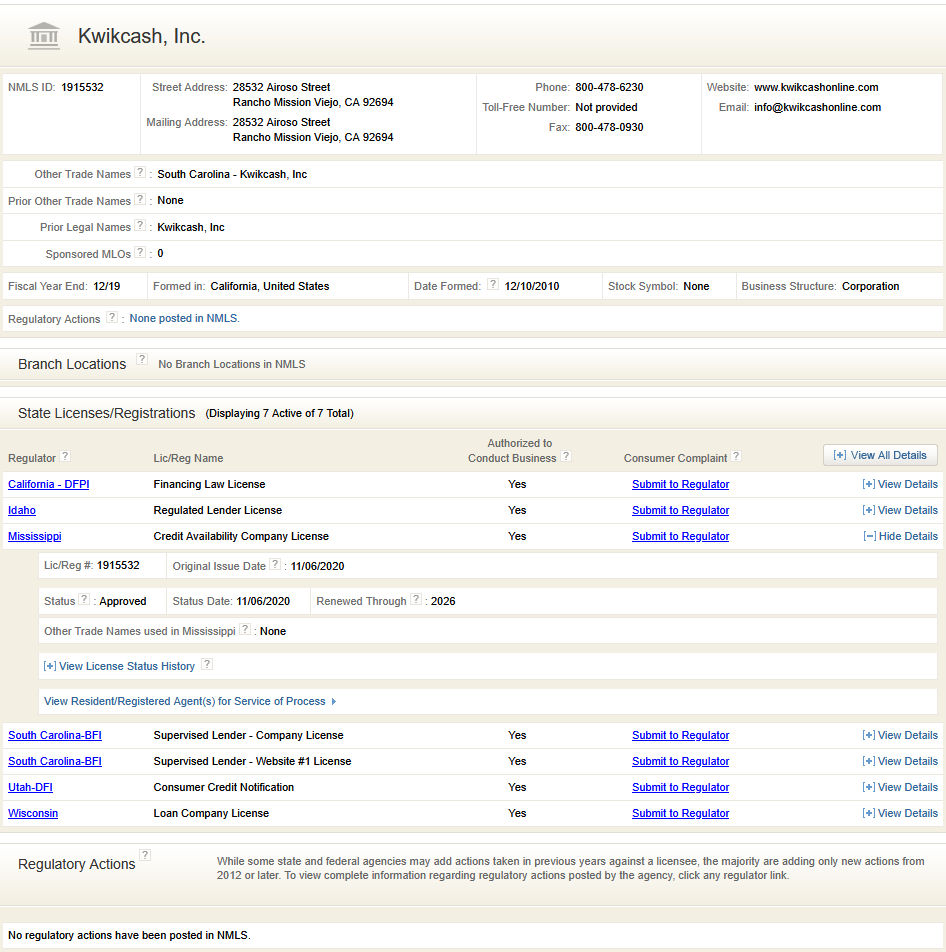Expand View Details for Wisconsin Loan Company License

[x=900, y=813]
